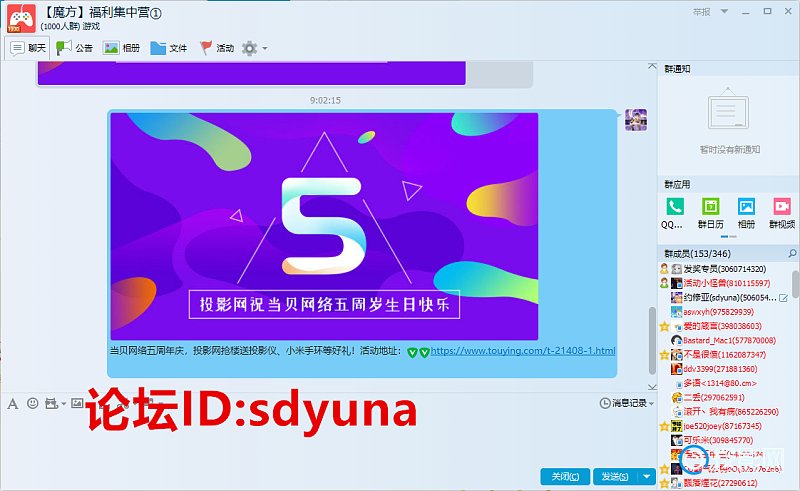The image size is (800, 491).
Task: Click the 群成员(153/346) header
Action: click(x=697, y=254)
